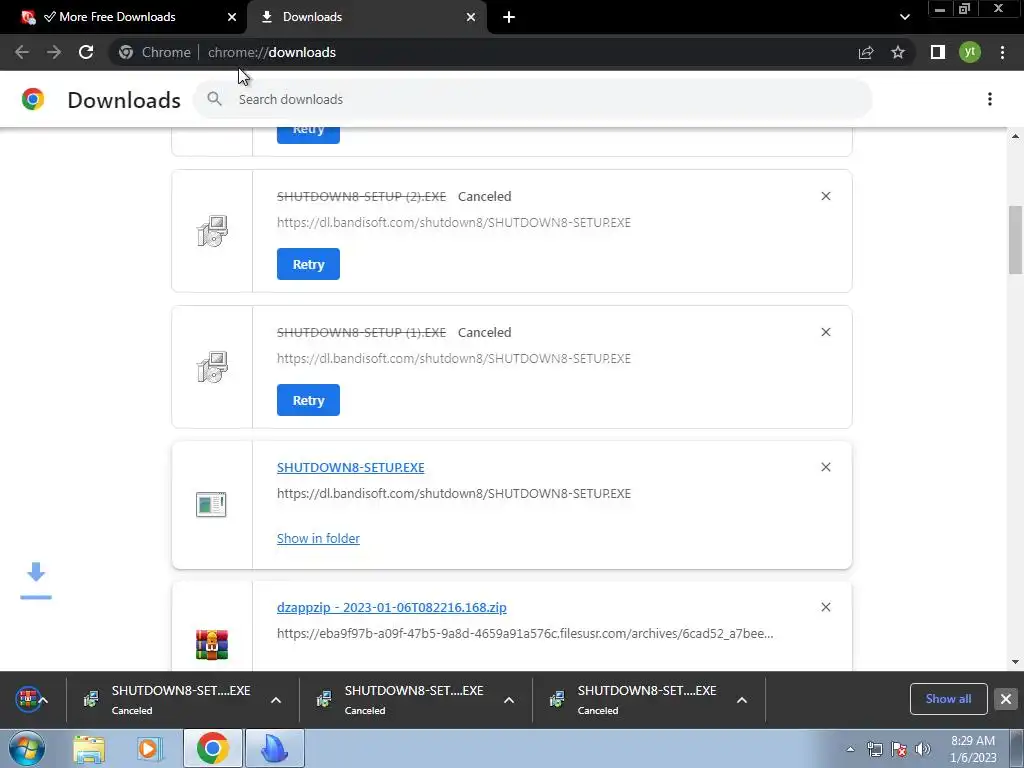This screenshot has width=1024, height=768.
Task: Expand the WinRAR shelf item chevron
Action: [44, 700]
